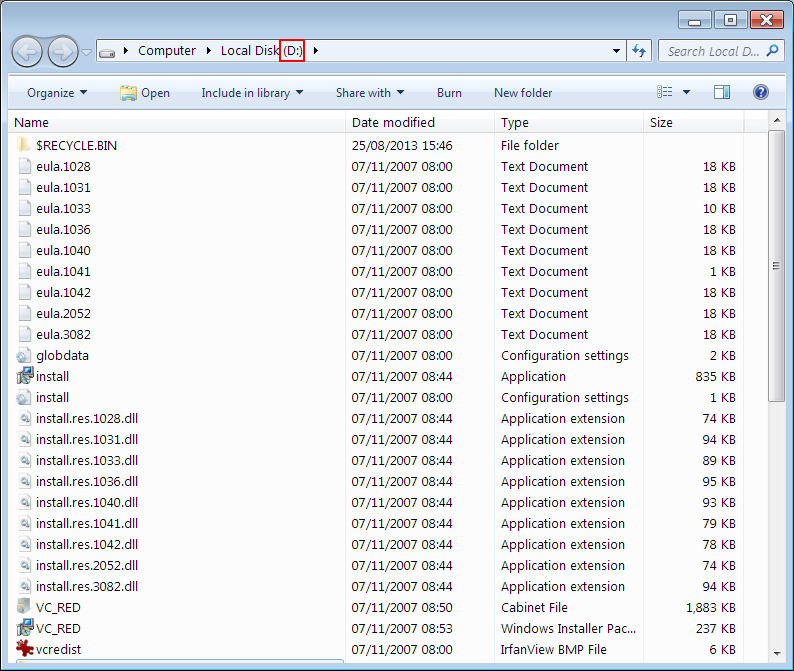794x671 pixels.
Task: Click the Forward navigation arrow button
Action: coord(62,51)
